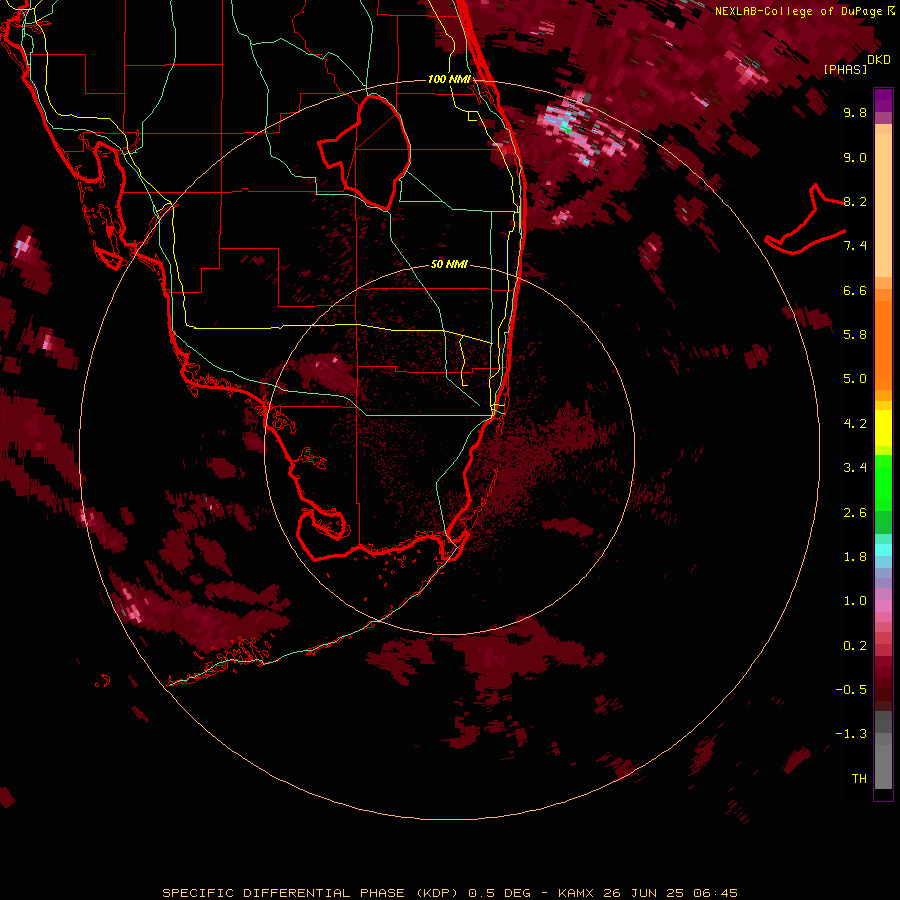Click the DKD [PHAS] legend header

(856, 64)
